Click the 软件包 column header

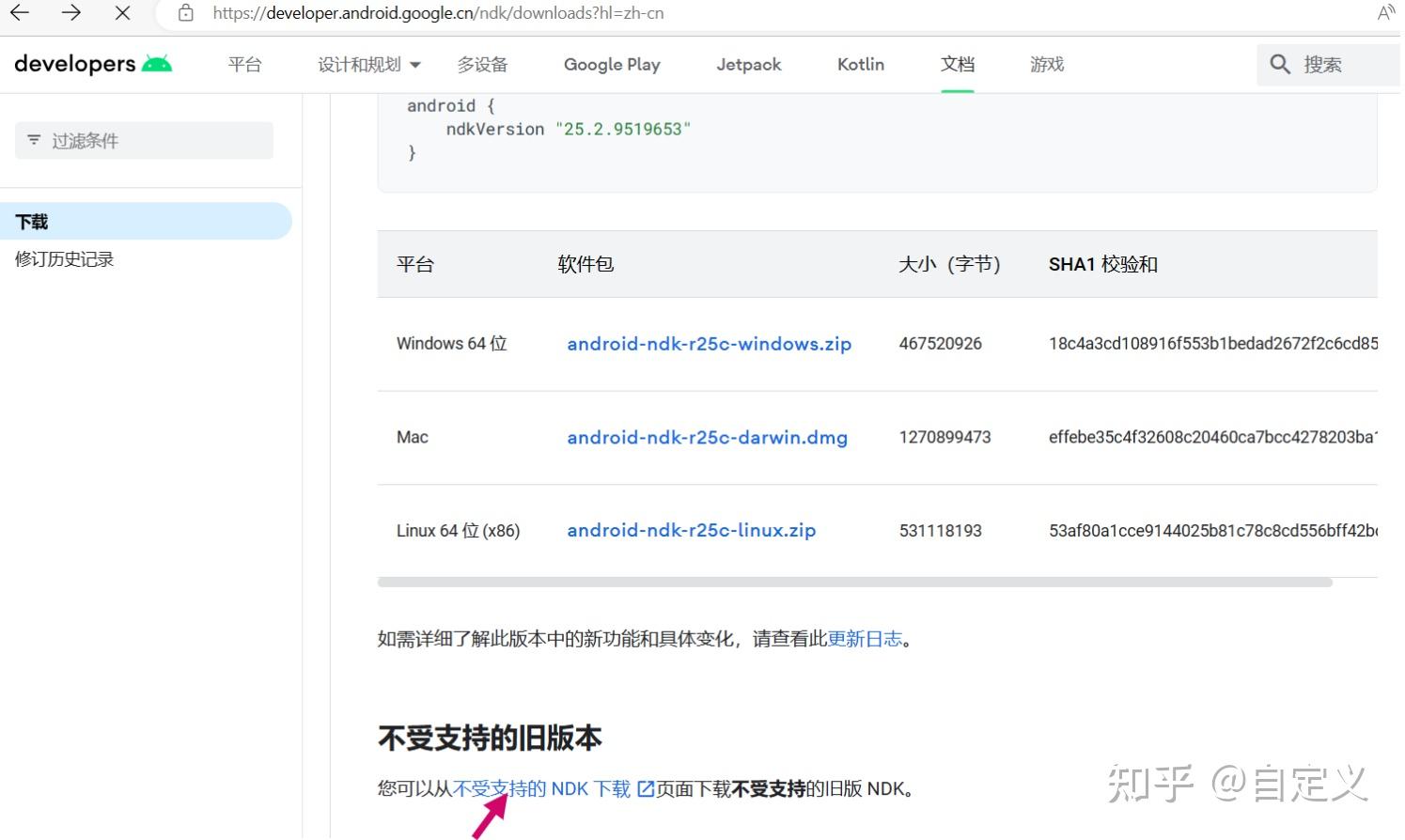click(585, 265)
